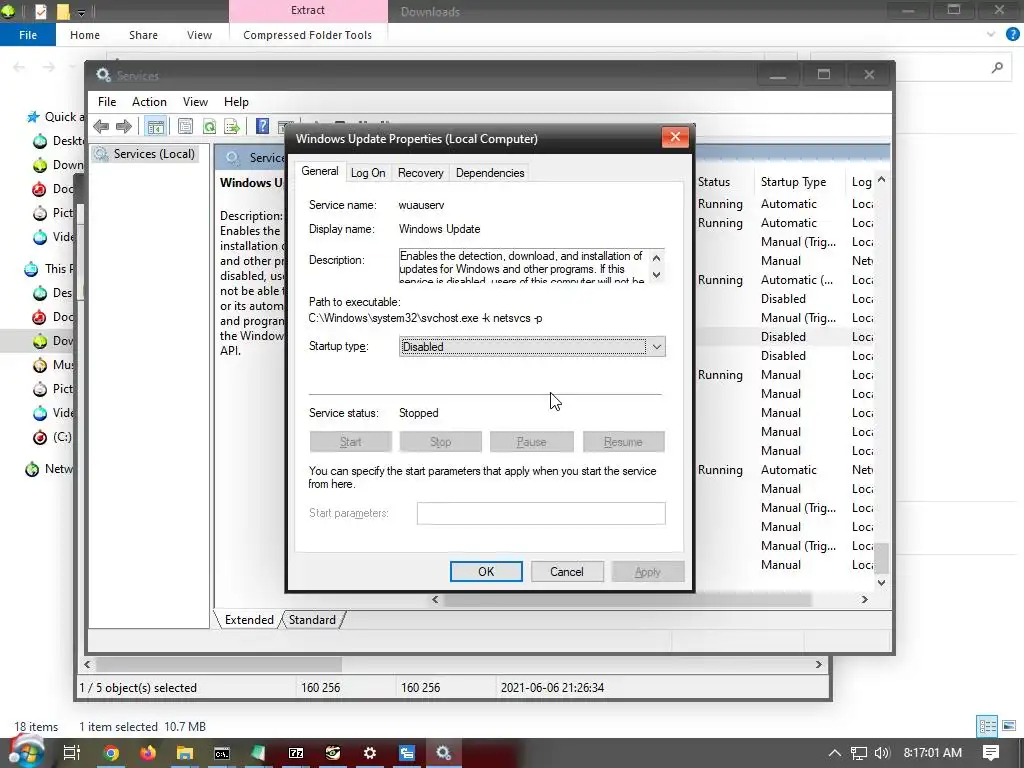Open the Startup type dropdown
The height and width of the screenshot is (768, 1024).
[532, 347]
